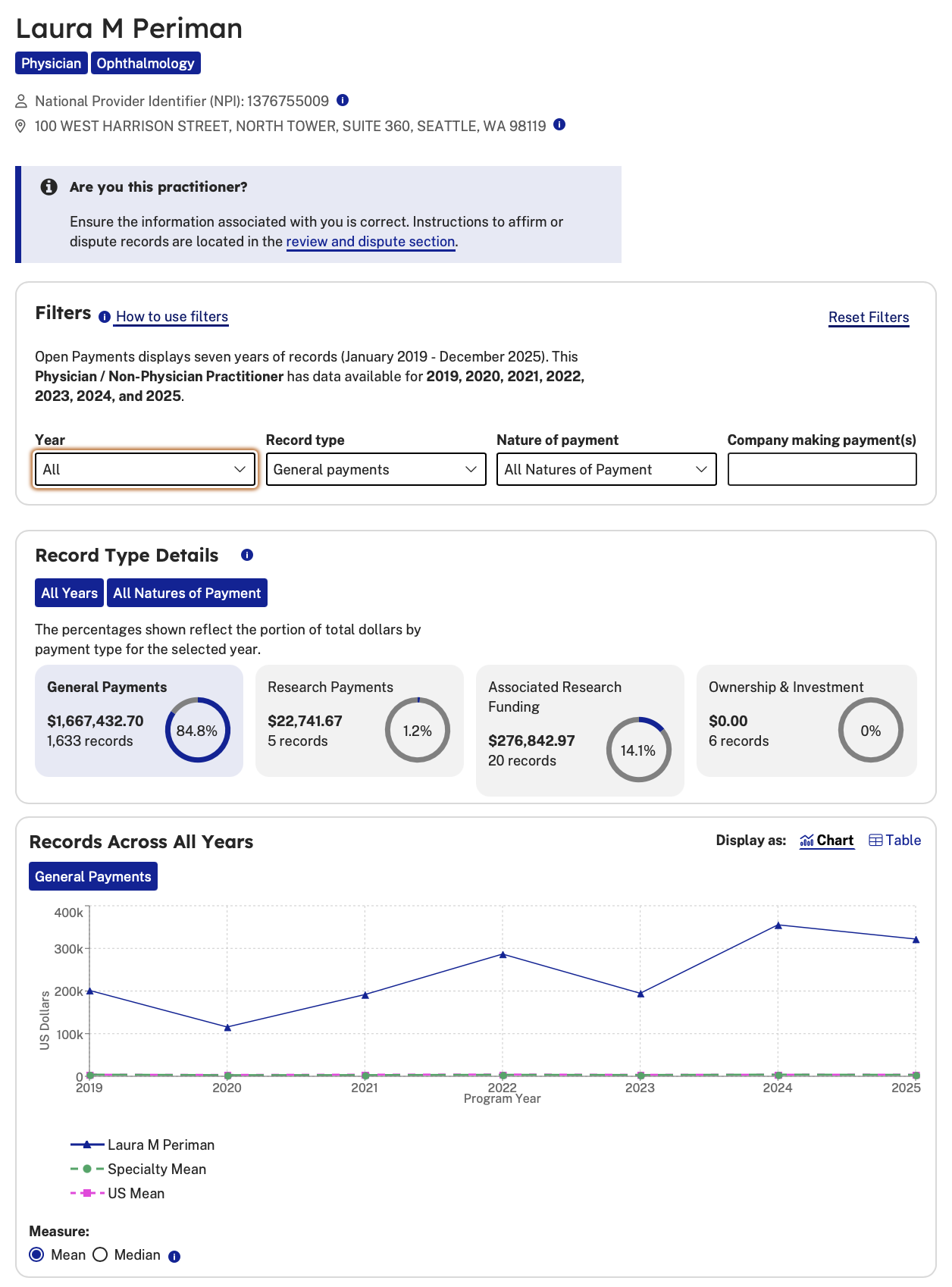
Task: Click the All Years filter tag
Action: (x=70, y=593)
